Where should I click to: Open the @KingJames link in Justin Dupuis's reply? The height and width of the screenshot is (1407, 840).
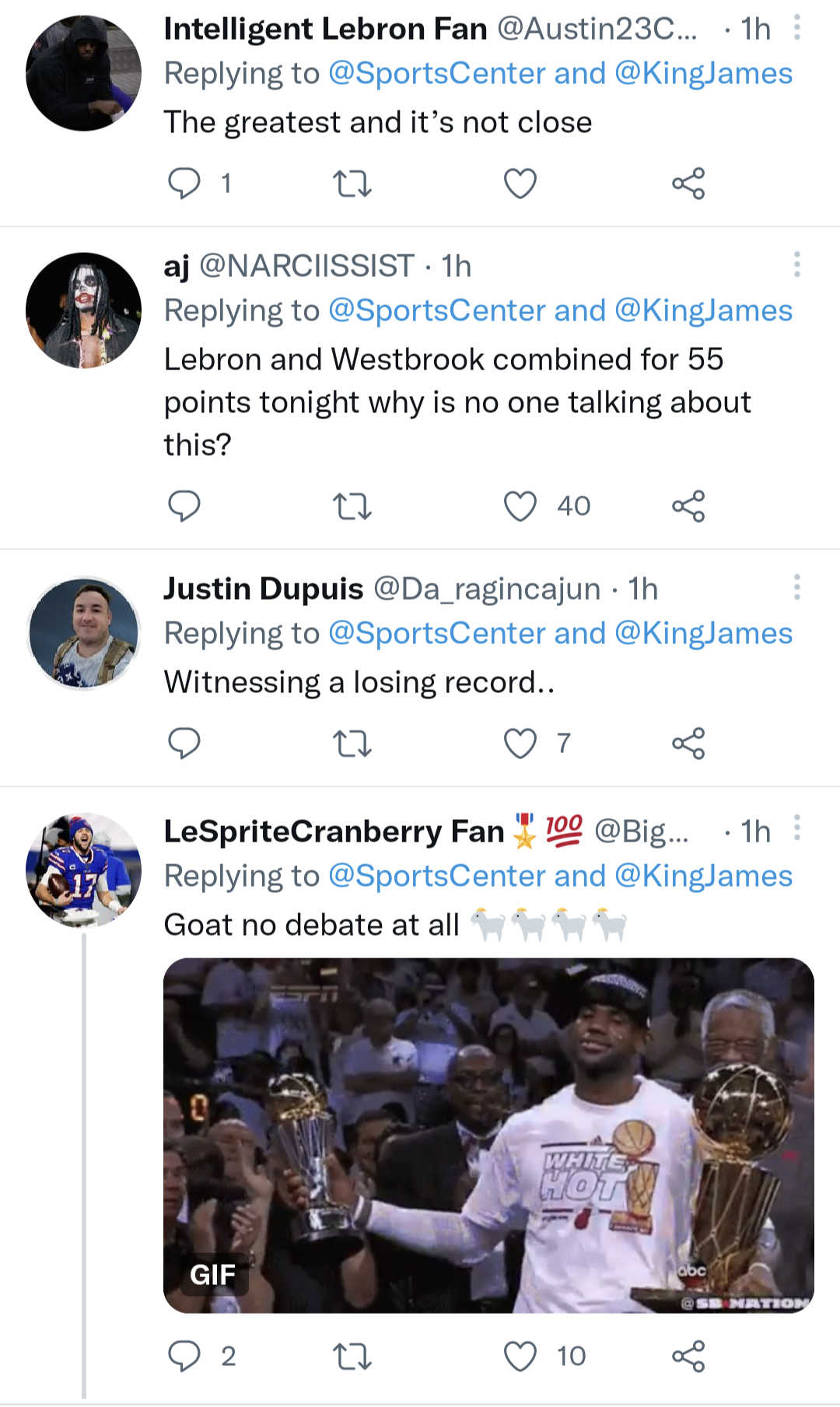[703, 634]
